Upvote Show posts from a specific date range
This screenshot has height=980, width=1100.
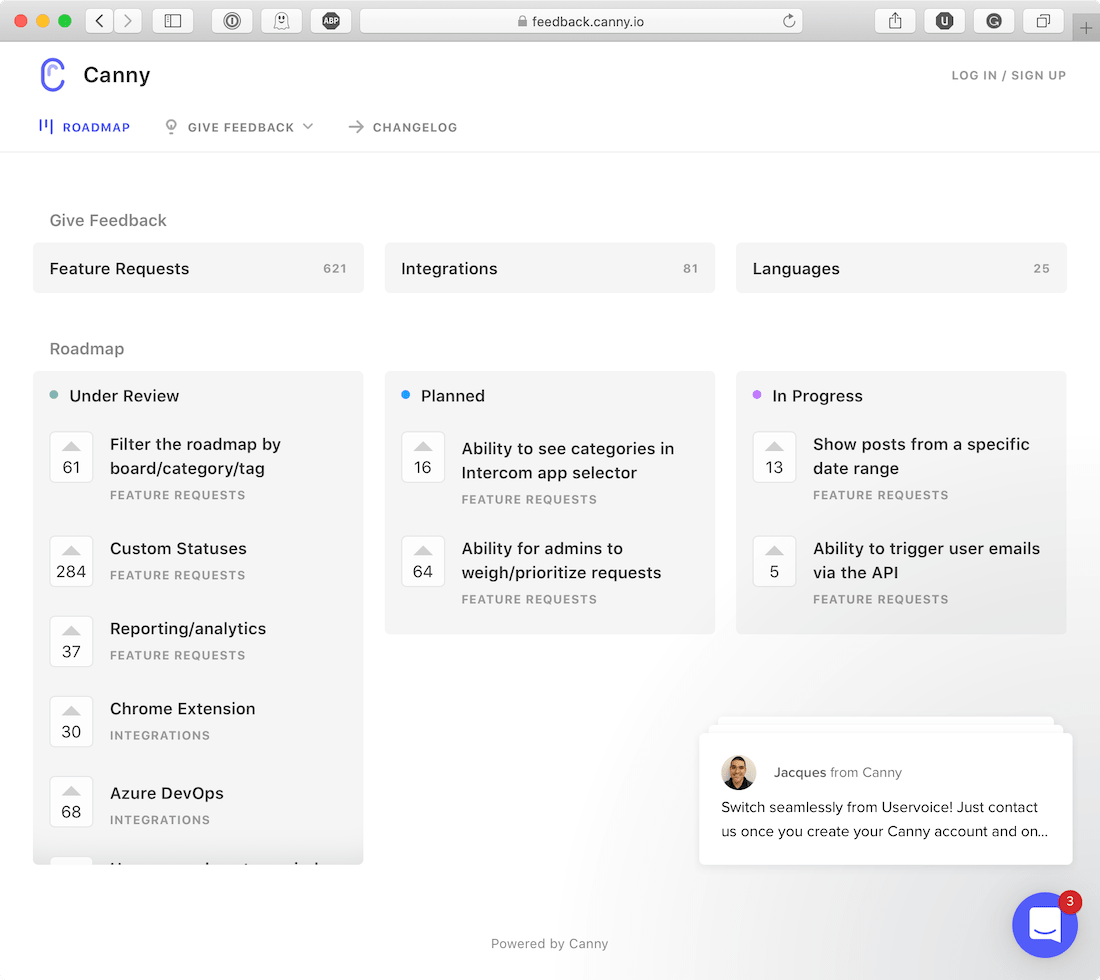tap(774, 457)
